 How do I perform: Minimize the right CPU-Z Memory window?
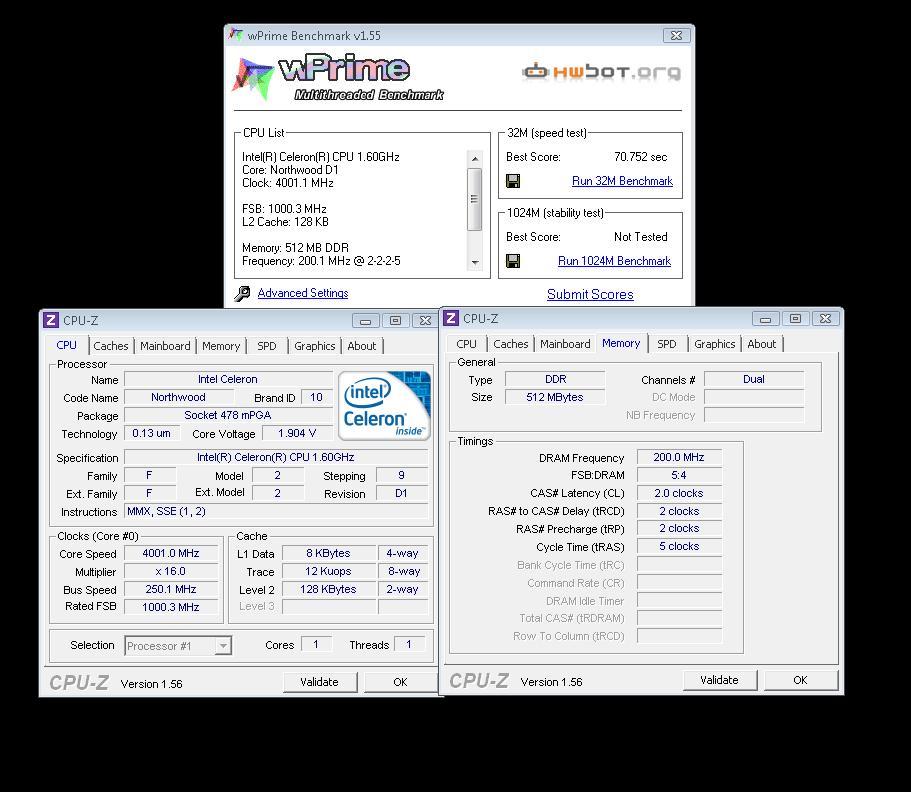(766, 319)
